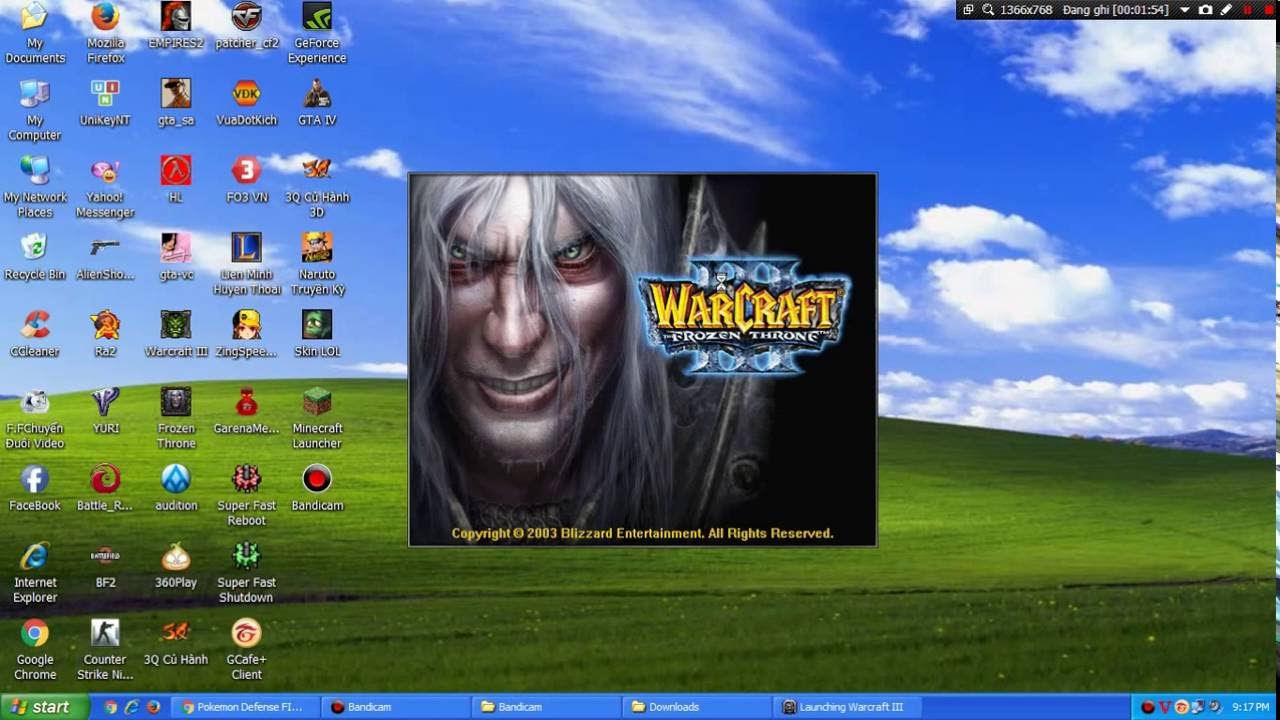Select the GTA IV desktop icon

pos(317,103)
